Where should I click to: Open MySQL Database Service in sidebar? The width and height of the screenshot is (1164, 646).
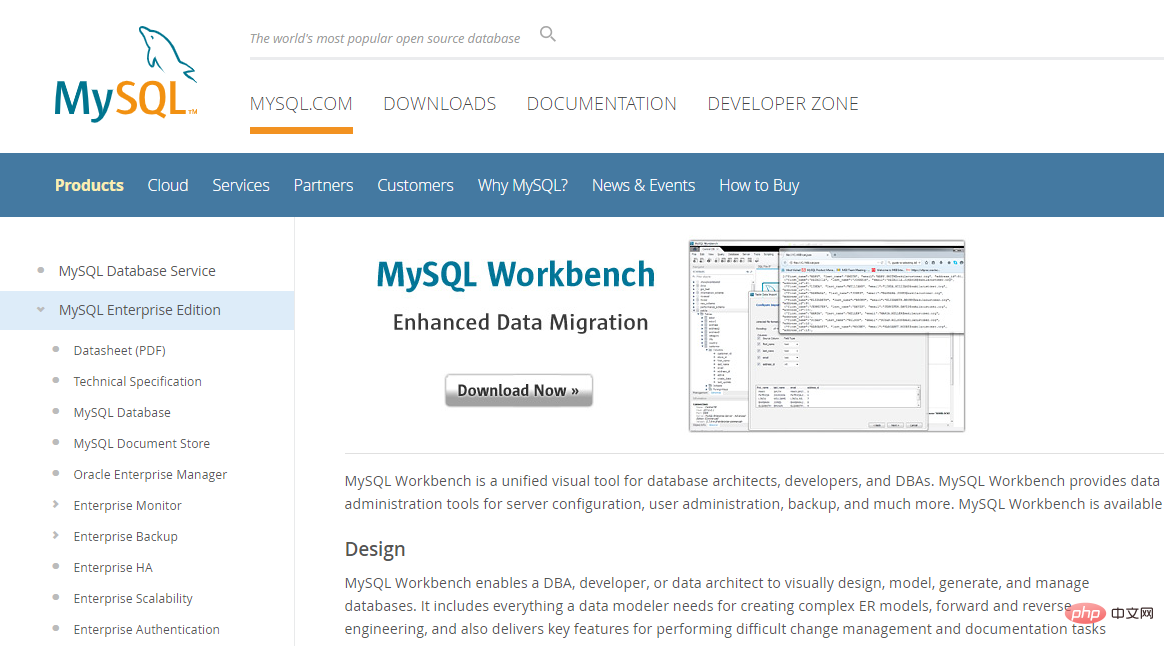(137, 271)
